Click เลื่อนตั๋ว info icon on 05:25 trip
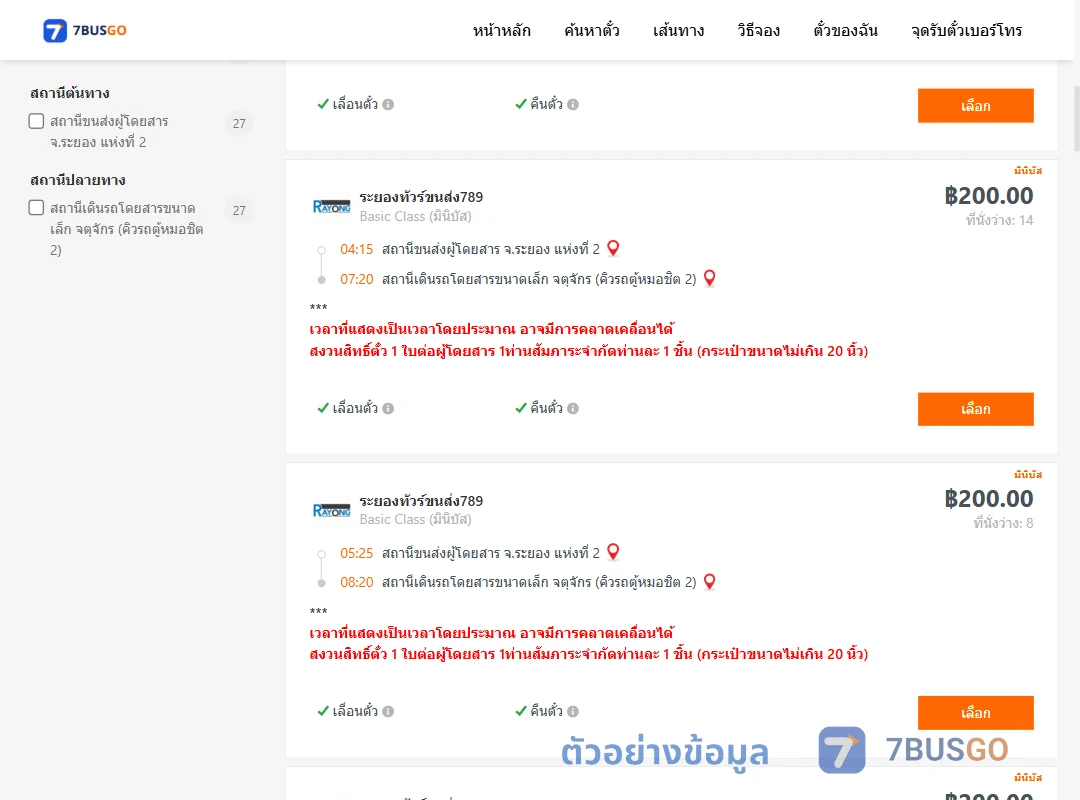The height and width of the screenshot is (800, 1080). point(388,712)
